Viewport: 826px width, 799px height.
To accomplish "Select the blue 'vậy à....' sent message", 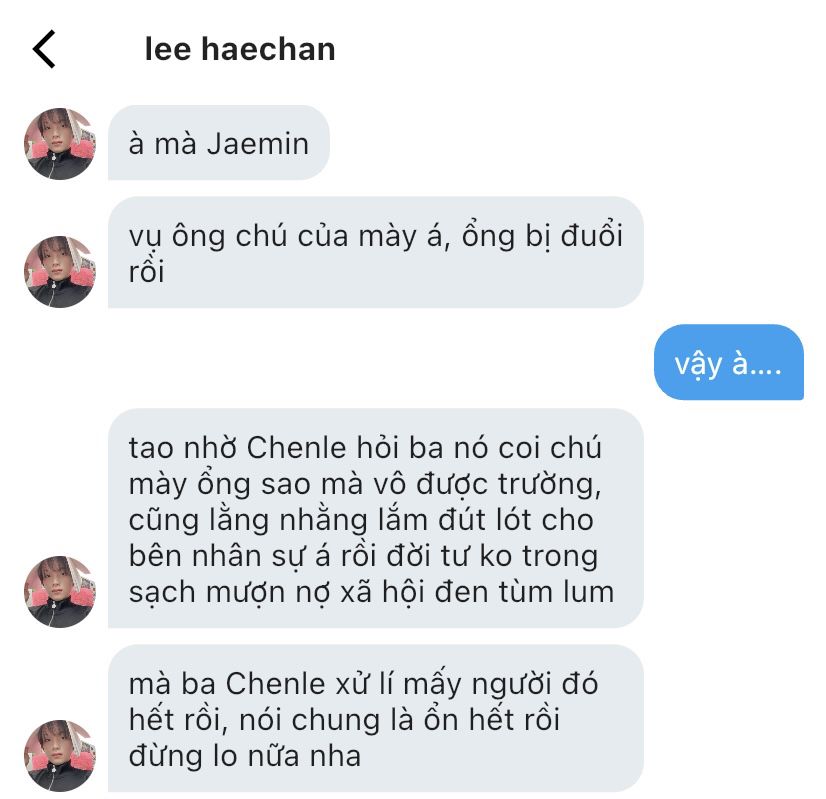I will [x=729, y=362].
